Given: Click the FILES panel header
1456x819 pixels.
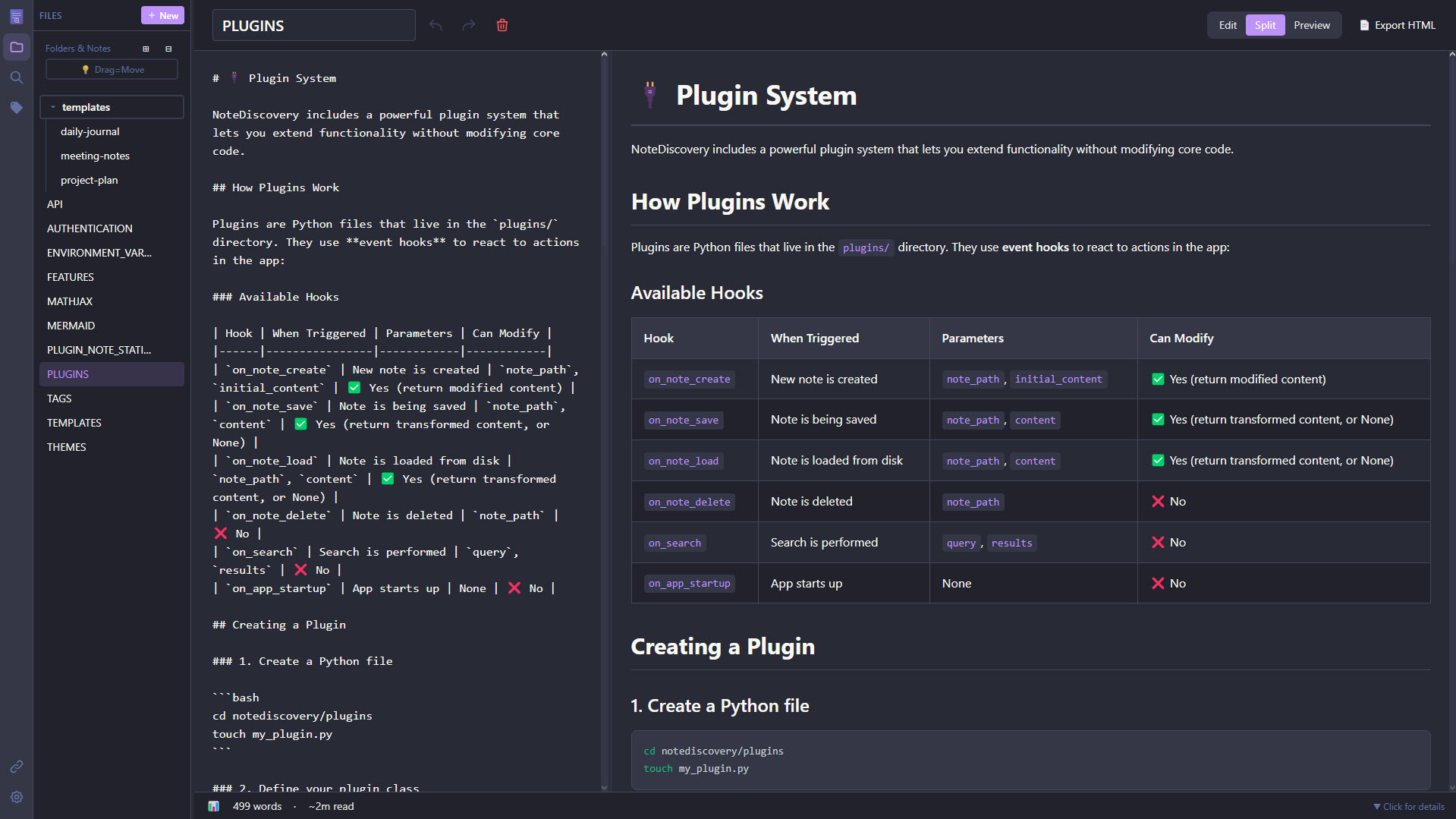Looking at the screenshot, I should tap(51, 15).
